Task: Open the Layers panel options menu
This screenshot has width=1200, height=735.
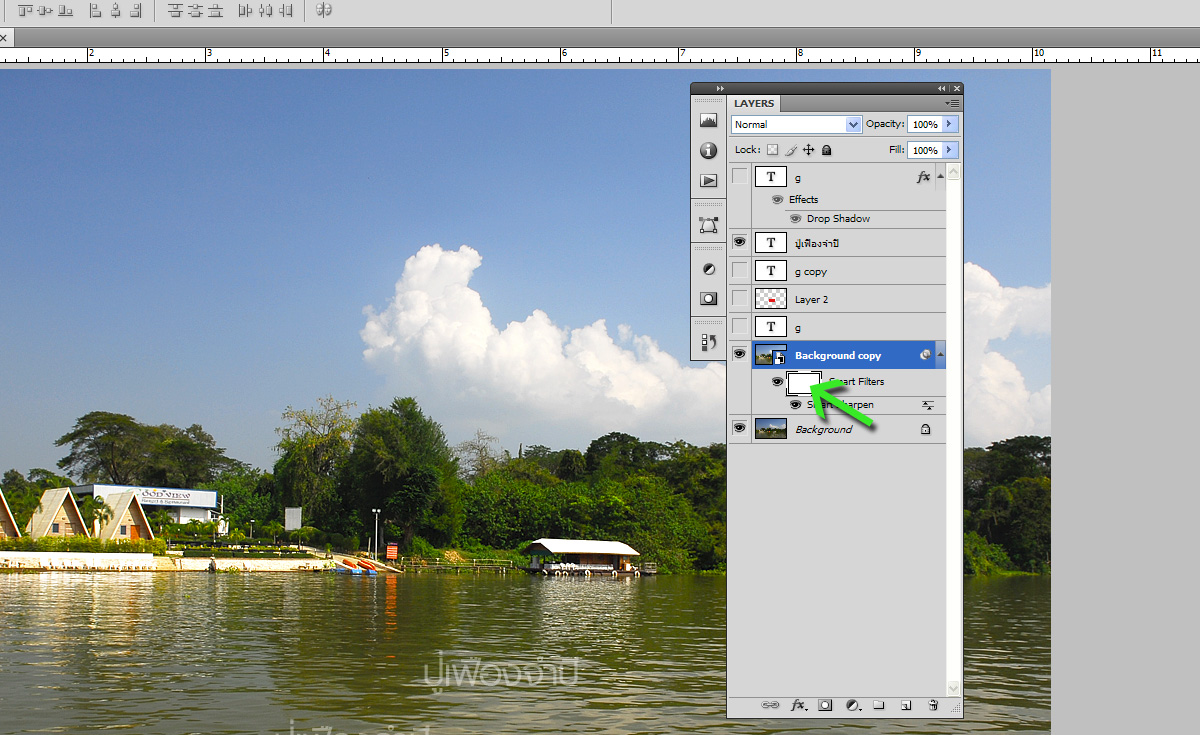Action: pyautogui.click(x=953, y=103)
